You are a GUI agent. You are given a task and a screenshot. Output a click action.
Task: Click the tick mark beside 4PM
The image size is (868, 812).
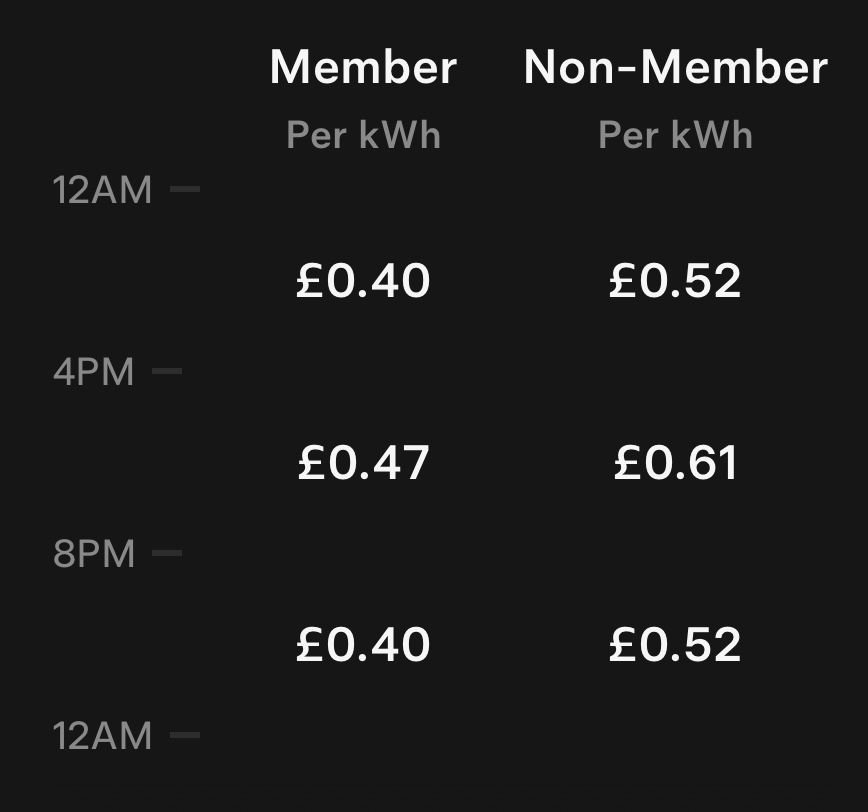[x=167, y=371]
